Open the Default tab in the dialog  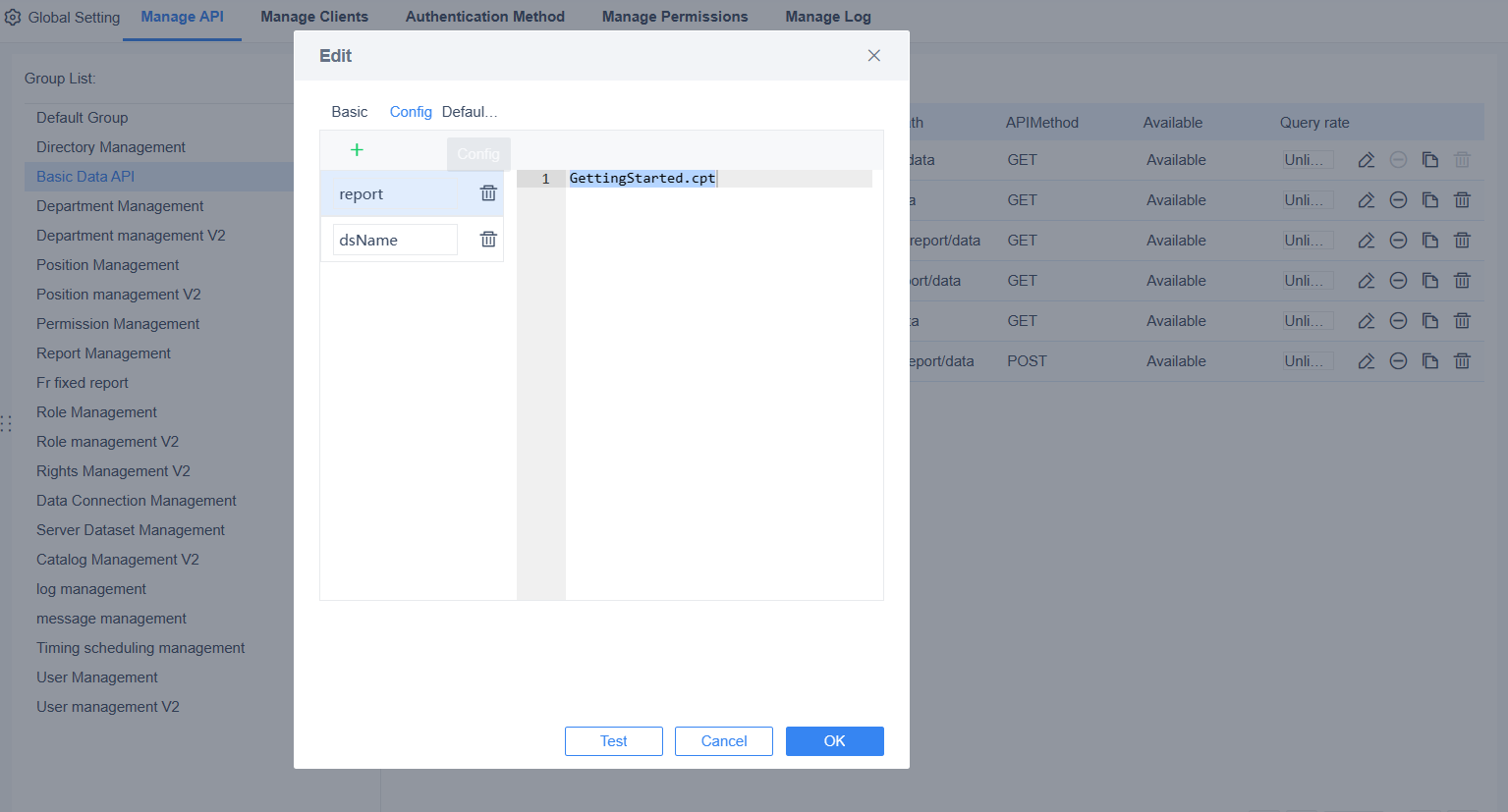470,111
